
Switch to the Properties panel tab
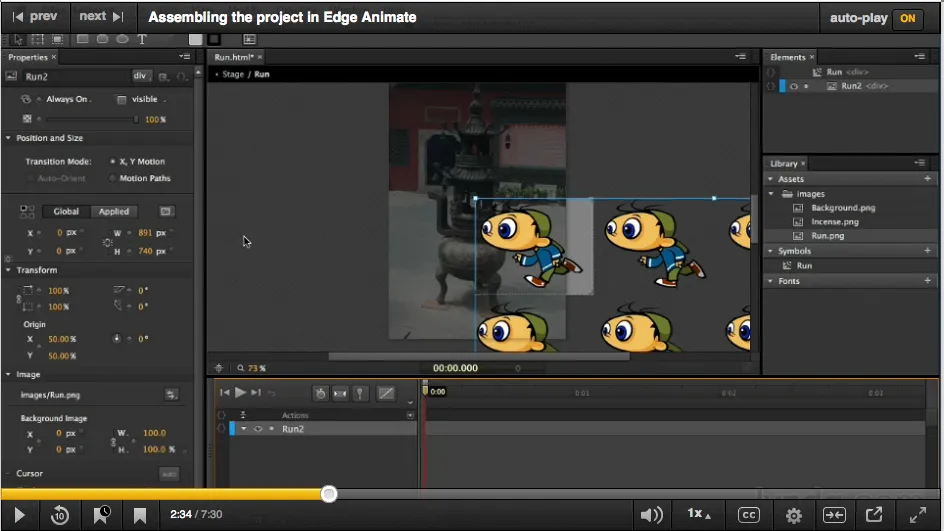coord(28,57)
